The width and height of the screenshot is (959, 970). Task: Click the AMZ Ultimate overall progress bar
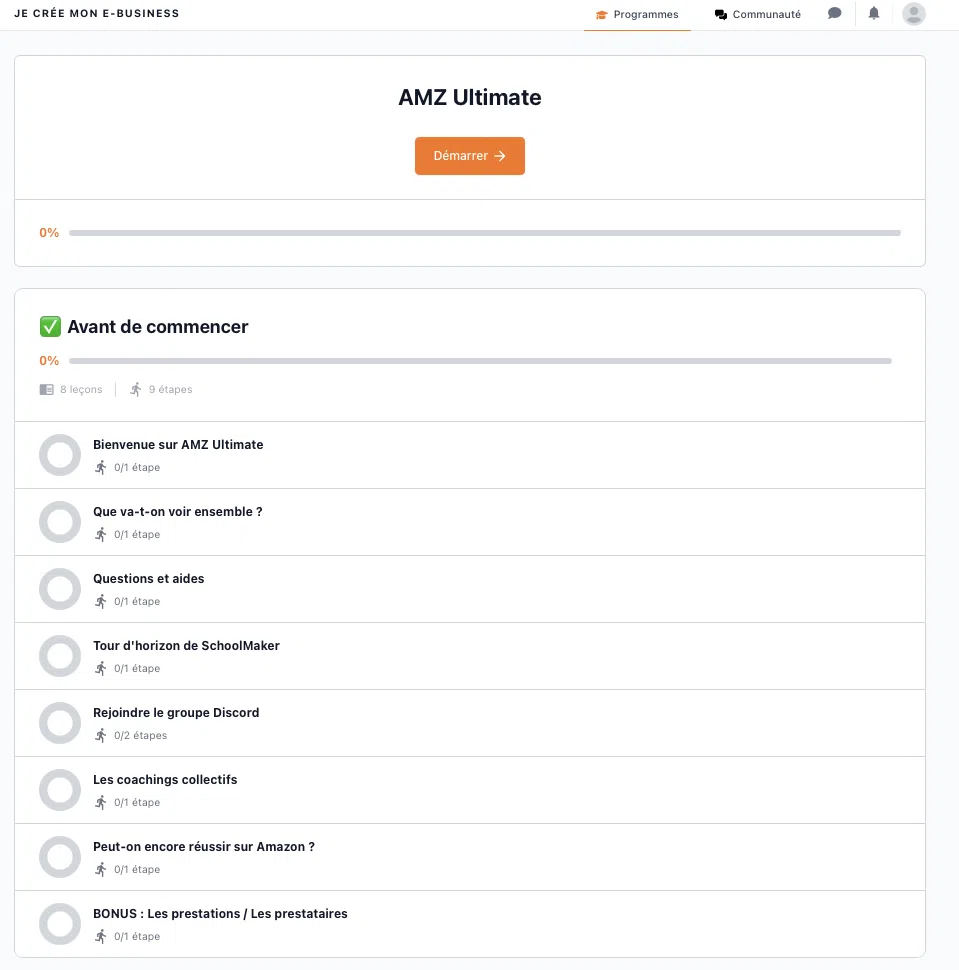click(x=484, y=233)
